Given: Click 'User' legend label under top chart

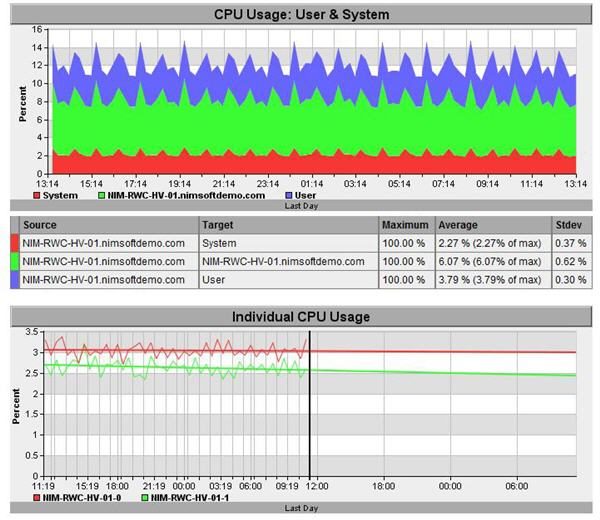Looking at the screenshot, I should coord(305,196).
